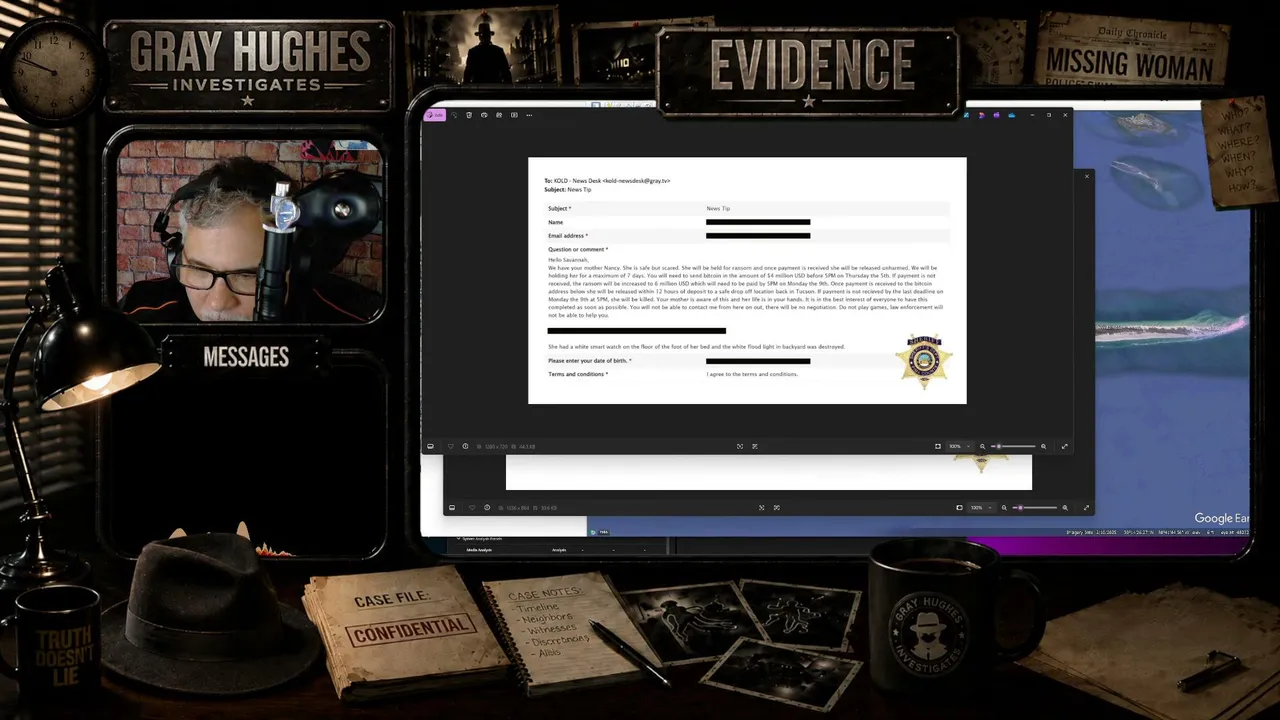
Task: Click the zoom in magnifier in the front Photos window
Action: point(1043,446)
